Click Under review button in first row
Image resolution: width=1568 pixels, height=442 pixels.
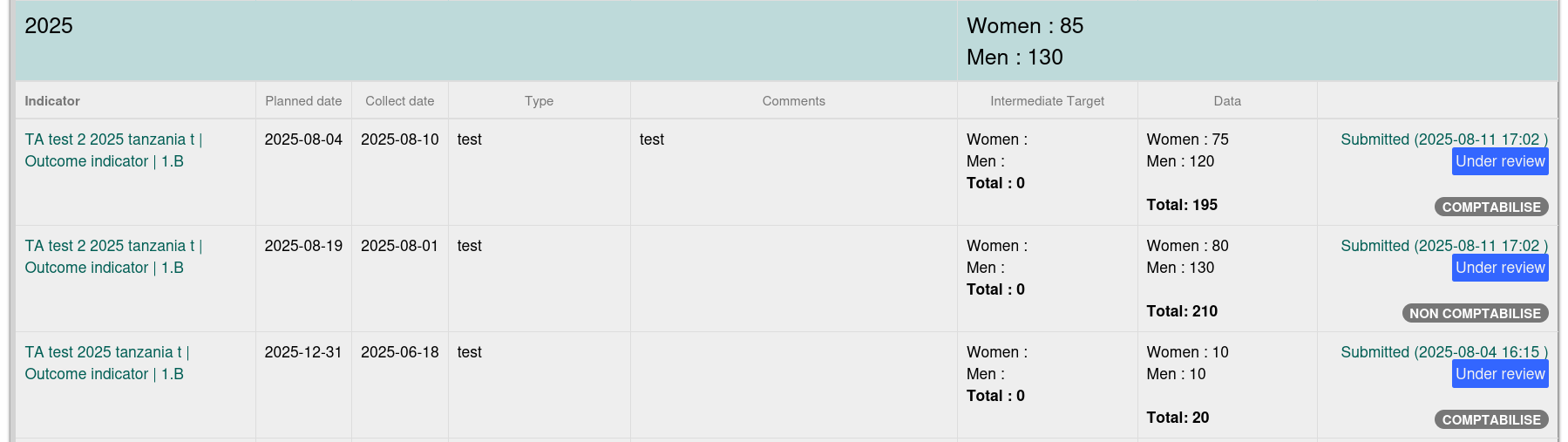[1500, 161]
